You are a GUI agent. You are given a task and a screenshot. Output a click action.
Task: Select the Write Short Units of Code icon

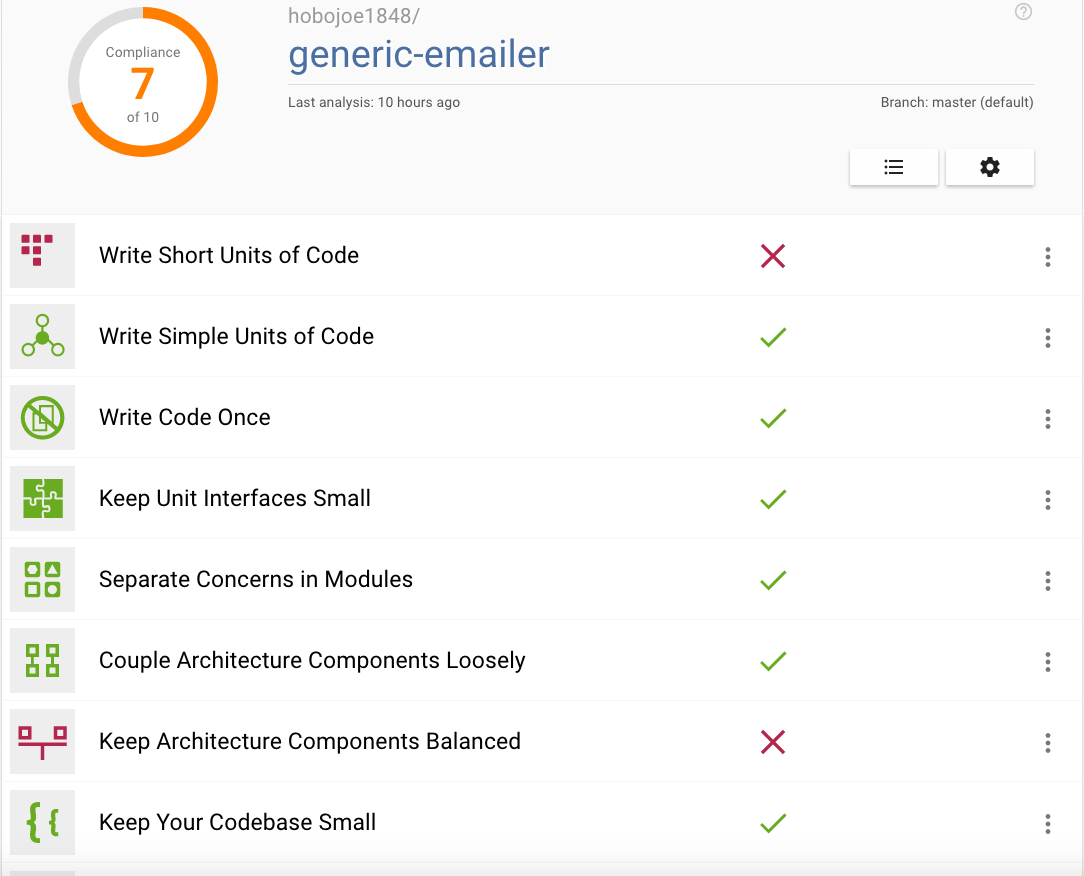click(42, 255)
